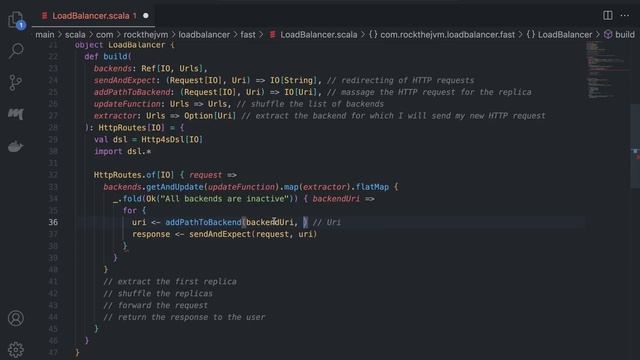Click the 'sendAndExpect' parameter name
The image size is (640, 360).
125,80
